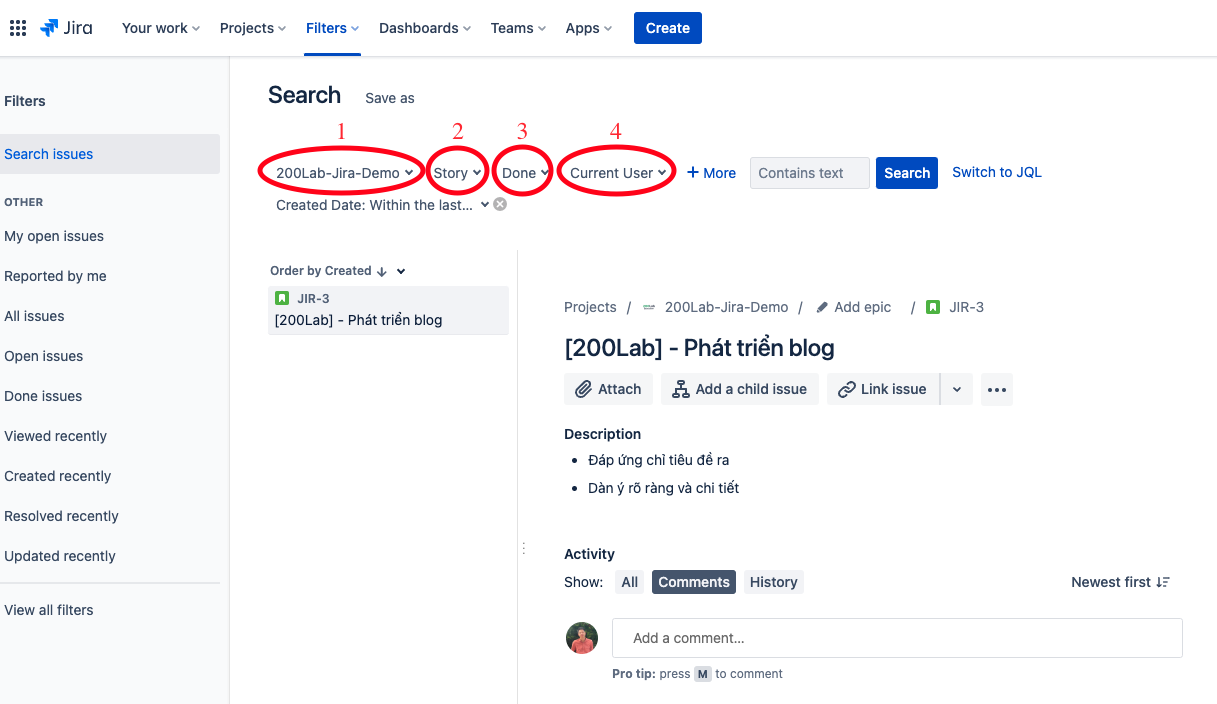Click description line Dàn ý rõ ràng
1217x704 pixels.
[664, 488]
